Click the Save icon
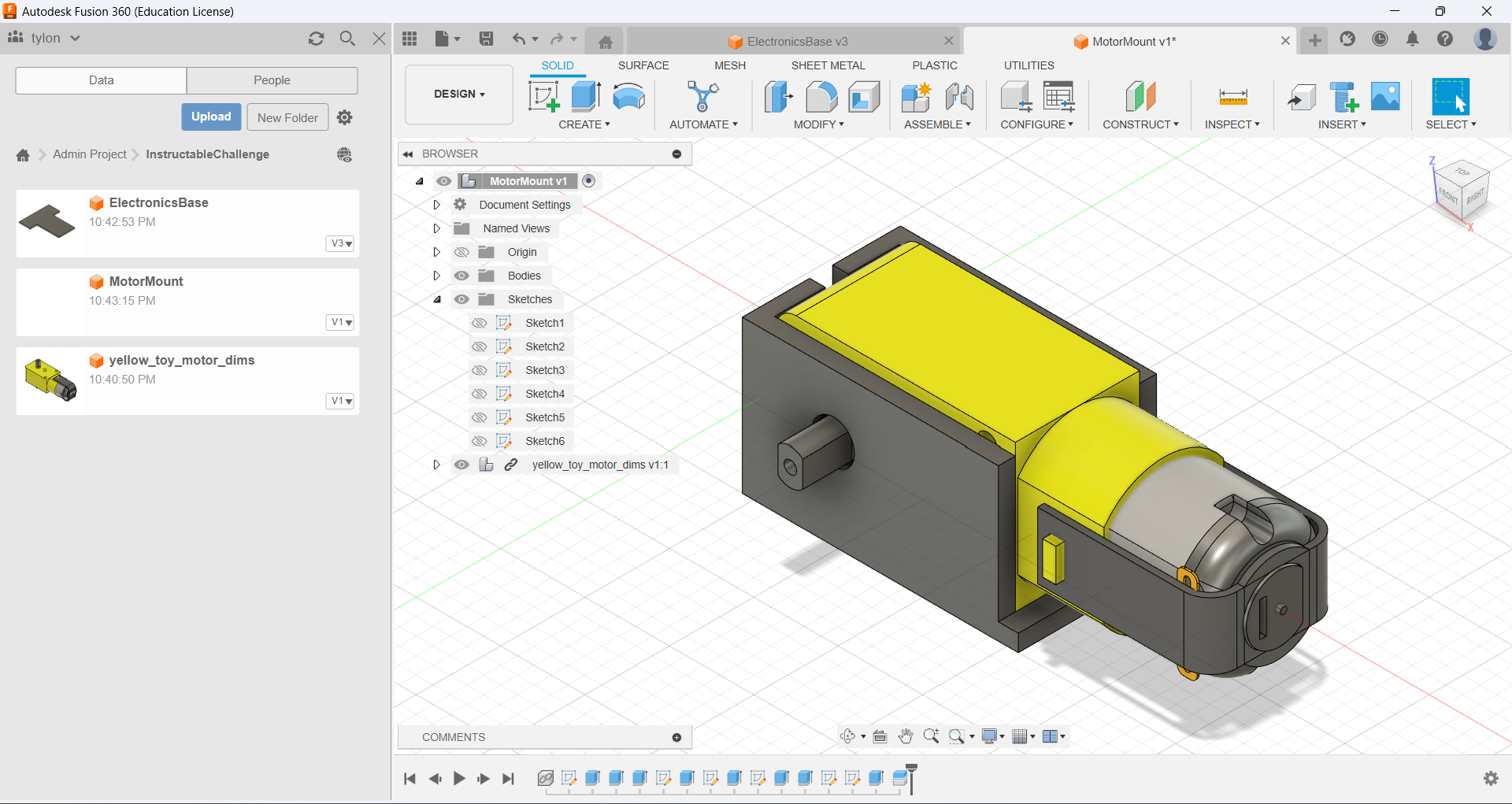This screenshot has width=1512, height=804. pyautogui.click(x=486, y=39)
